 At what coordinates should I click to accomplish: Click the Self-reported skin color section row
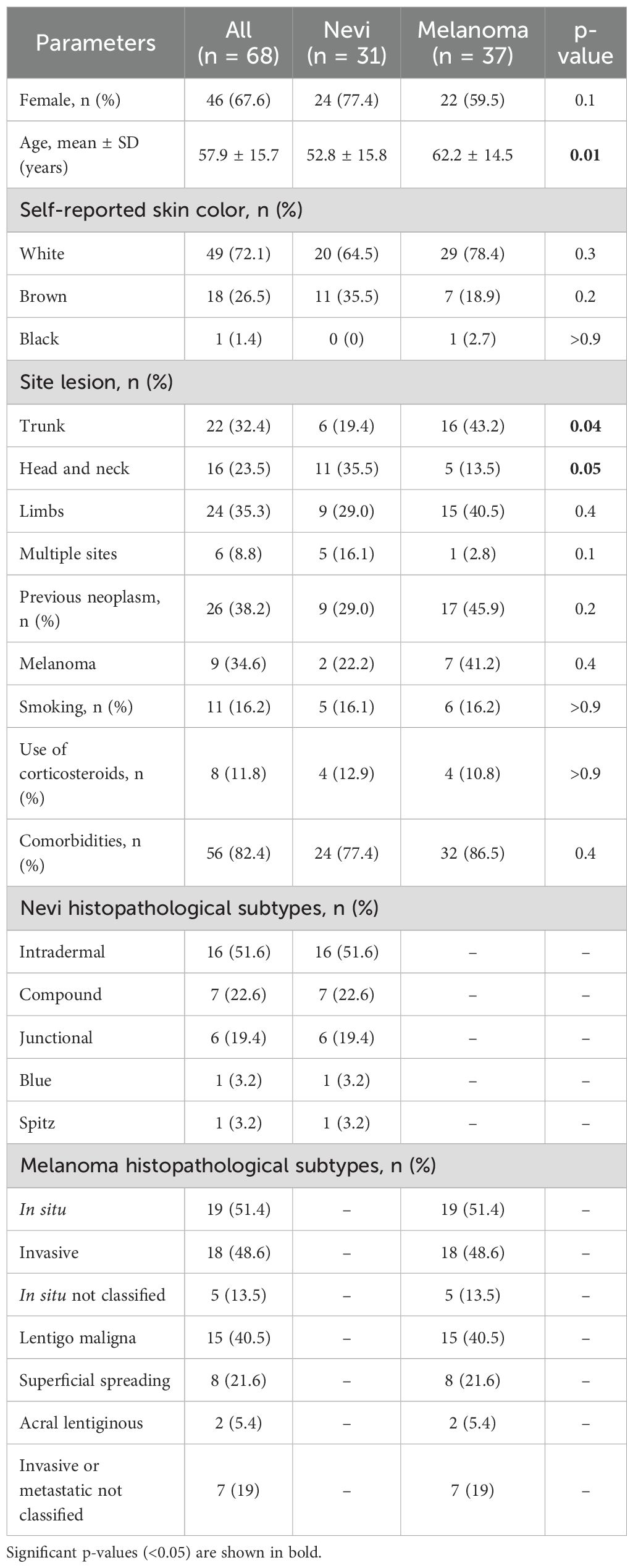coord(161,210)
